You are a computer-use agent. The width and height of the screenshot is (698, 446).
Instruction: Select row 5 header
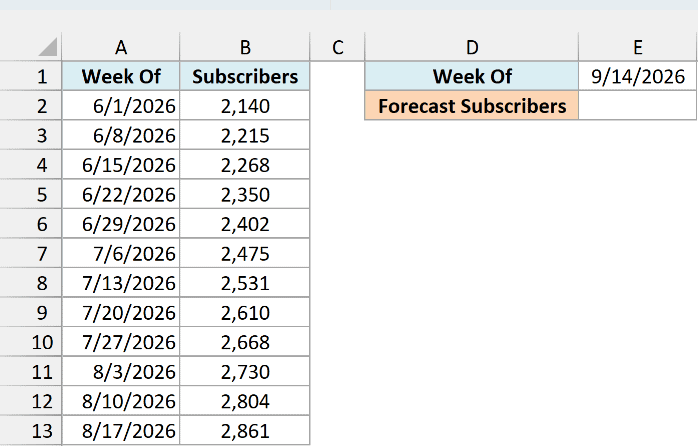(31, 194)
